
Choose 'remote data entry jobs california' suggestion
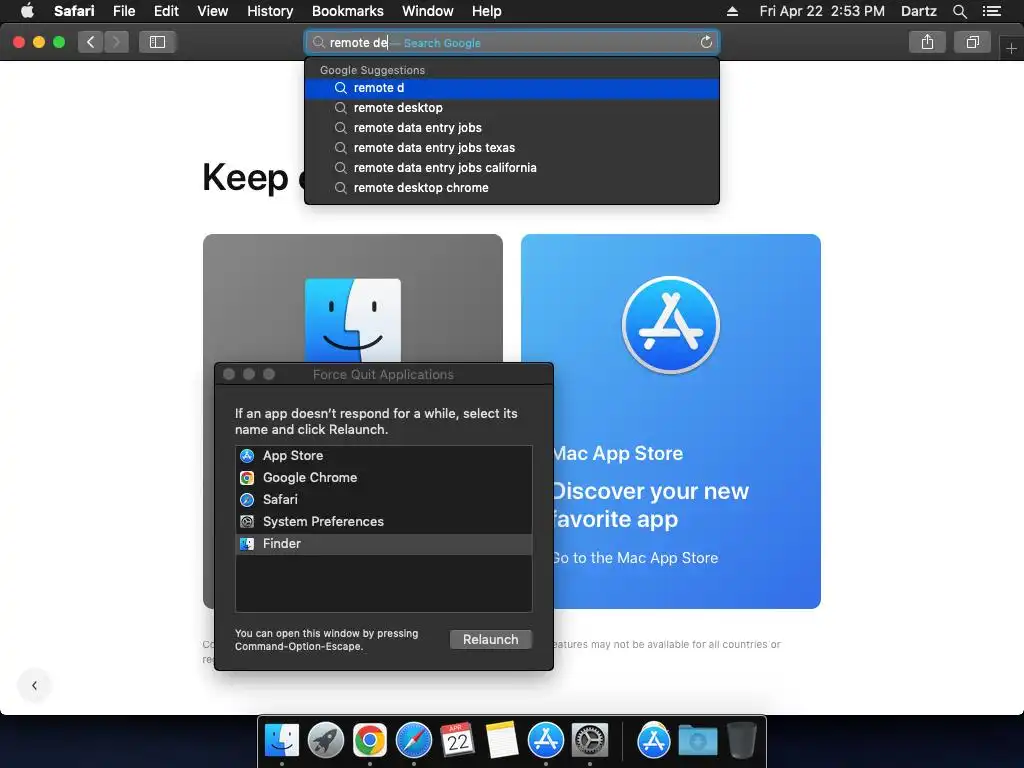(511, 168)
